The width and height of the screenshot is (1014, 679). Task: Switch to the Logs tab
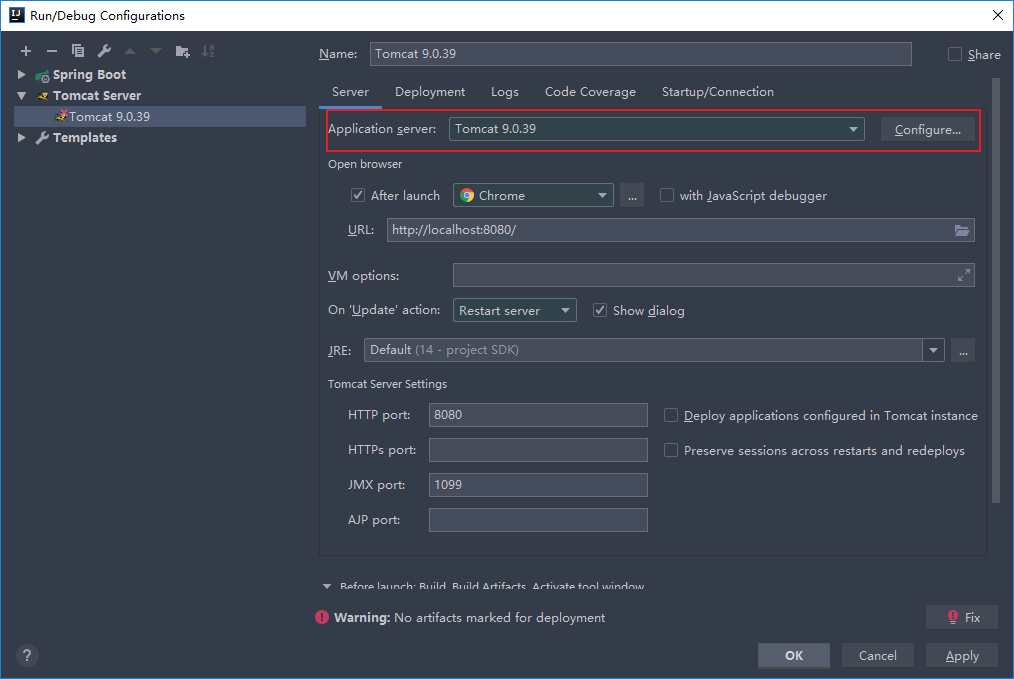click(504, 92)
